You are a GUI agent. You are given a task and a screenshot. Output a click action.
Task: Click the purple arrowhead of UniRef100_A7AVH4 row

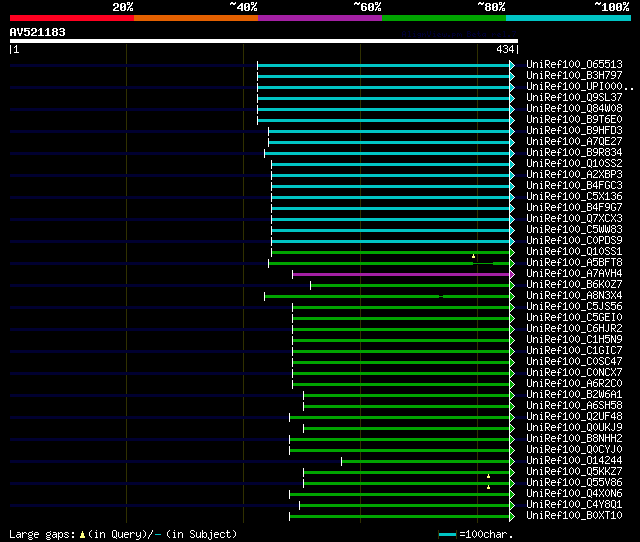pos(512,275)
